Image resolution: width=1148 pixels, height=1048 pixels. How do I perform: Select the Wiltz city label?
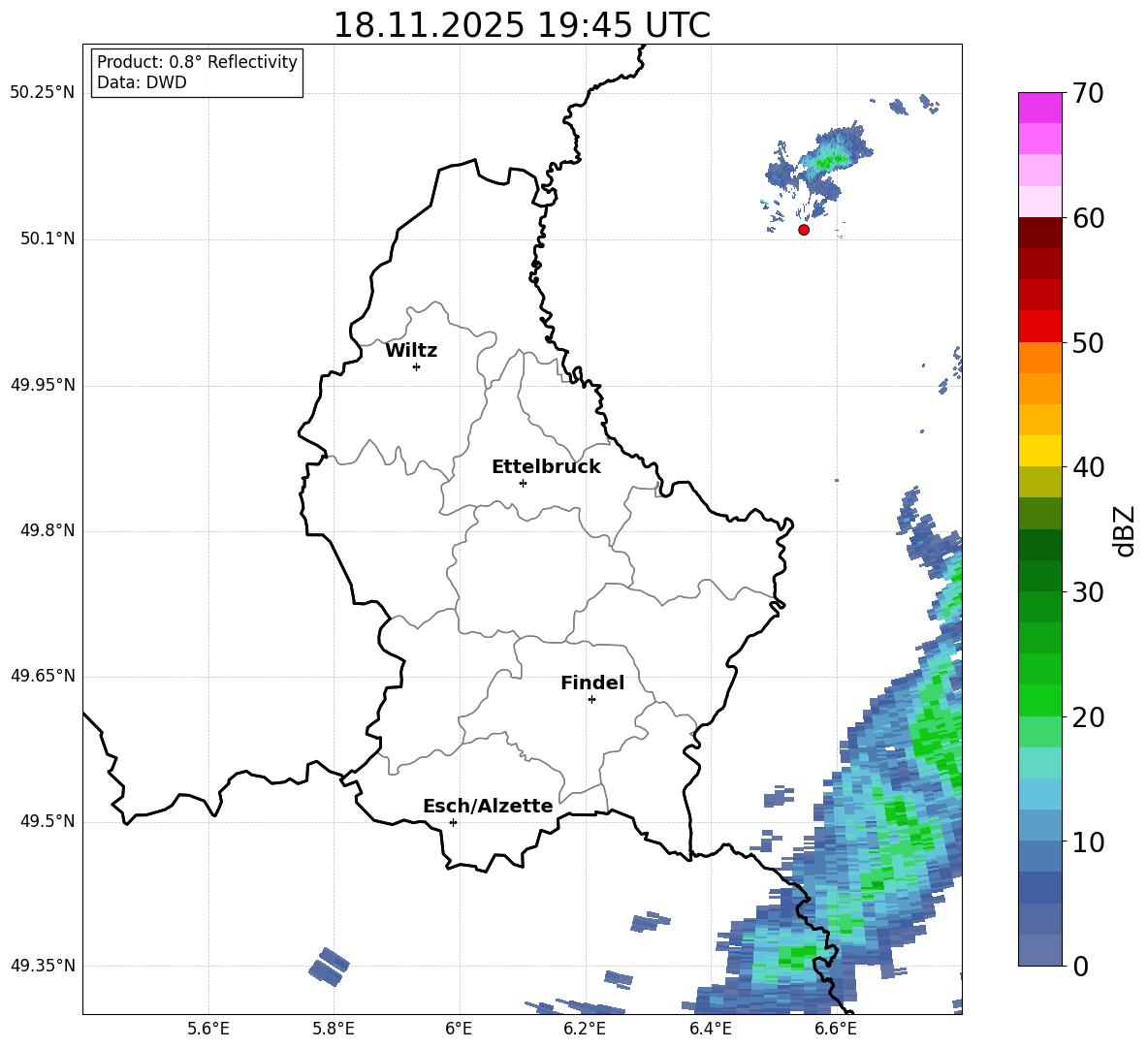(411, 351)
